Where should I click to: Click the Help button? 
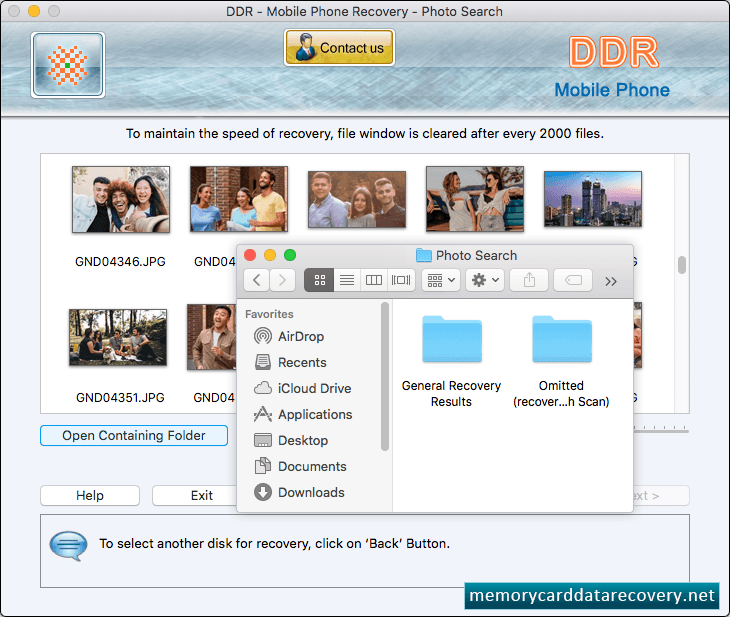(90, 495)
